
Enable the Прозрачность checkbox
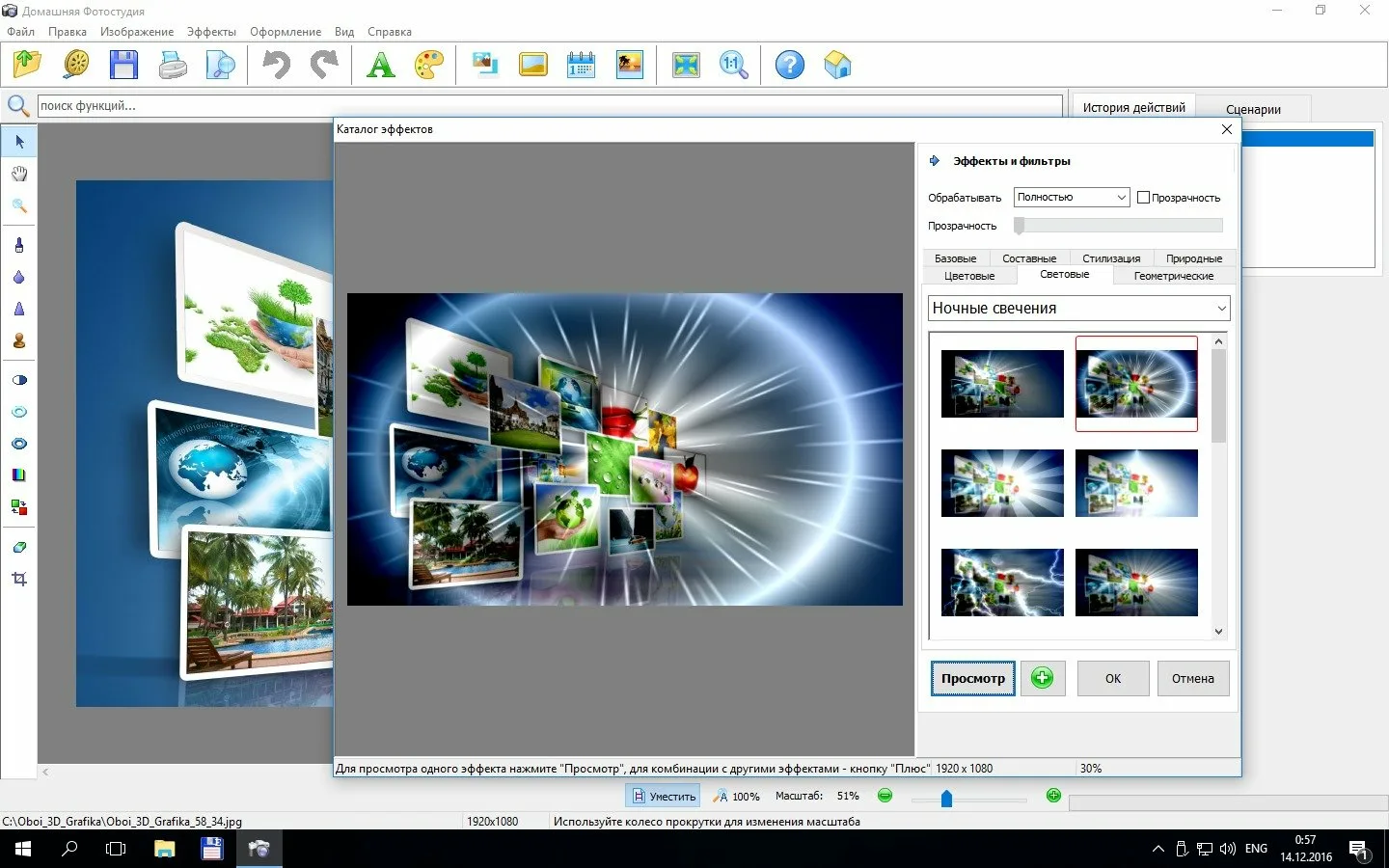coord(1143,198)
